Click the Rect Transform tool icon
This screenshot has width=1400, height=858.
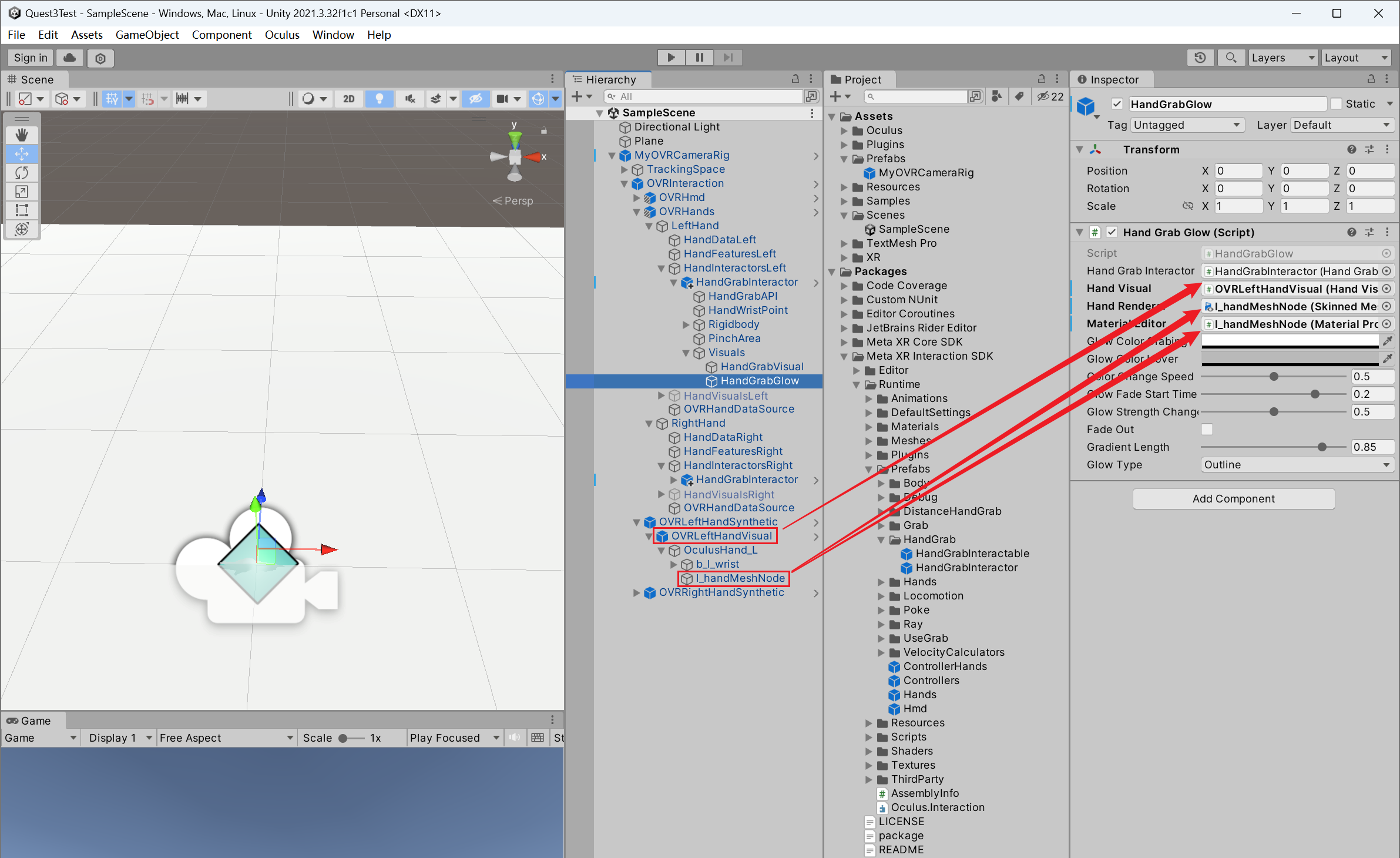[x=23, y=213]
